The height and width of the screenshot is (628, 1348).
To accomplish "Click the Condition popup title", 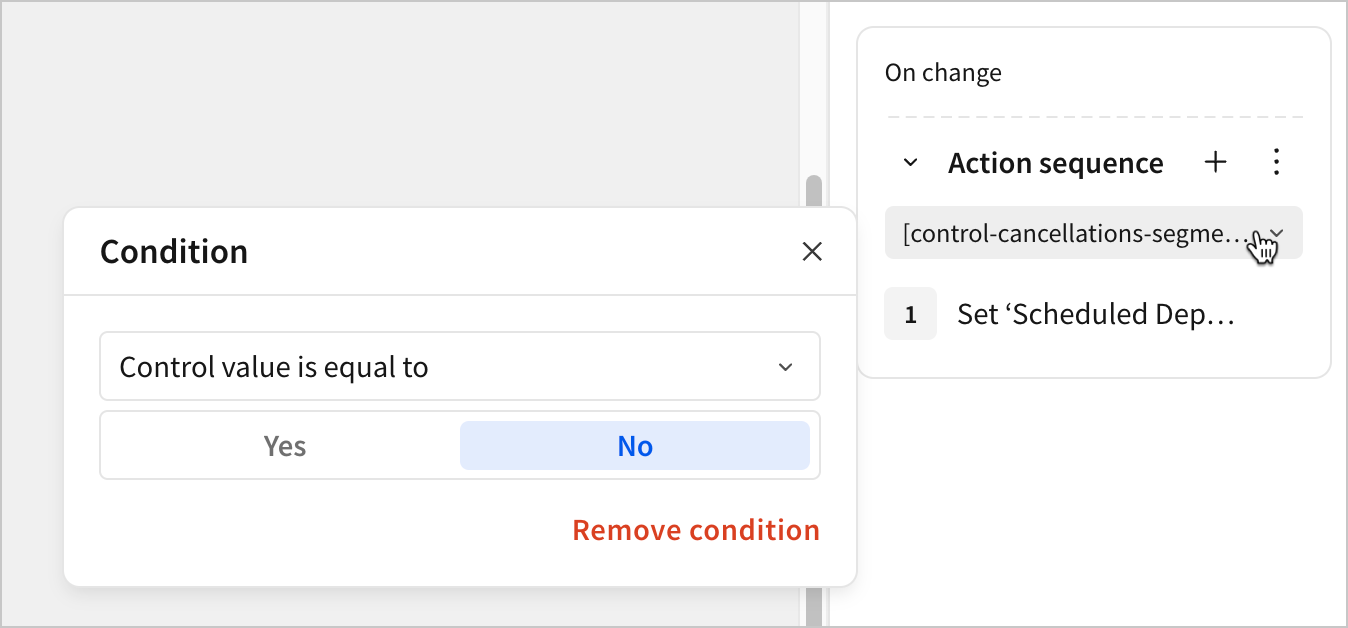I will pyautogui.click(x=174, y=252).
